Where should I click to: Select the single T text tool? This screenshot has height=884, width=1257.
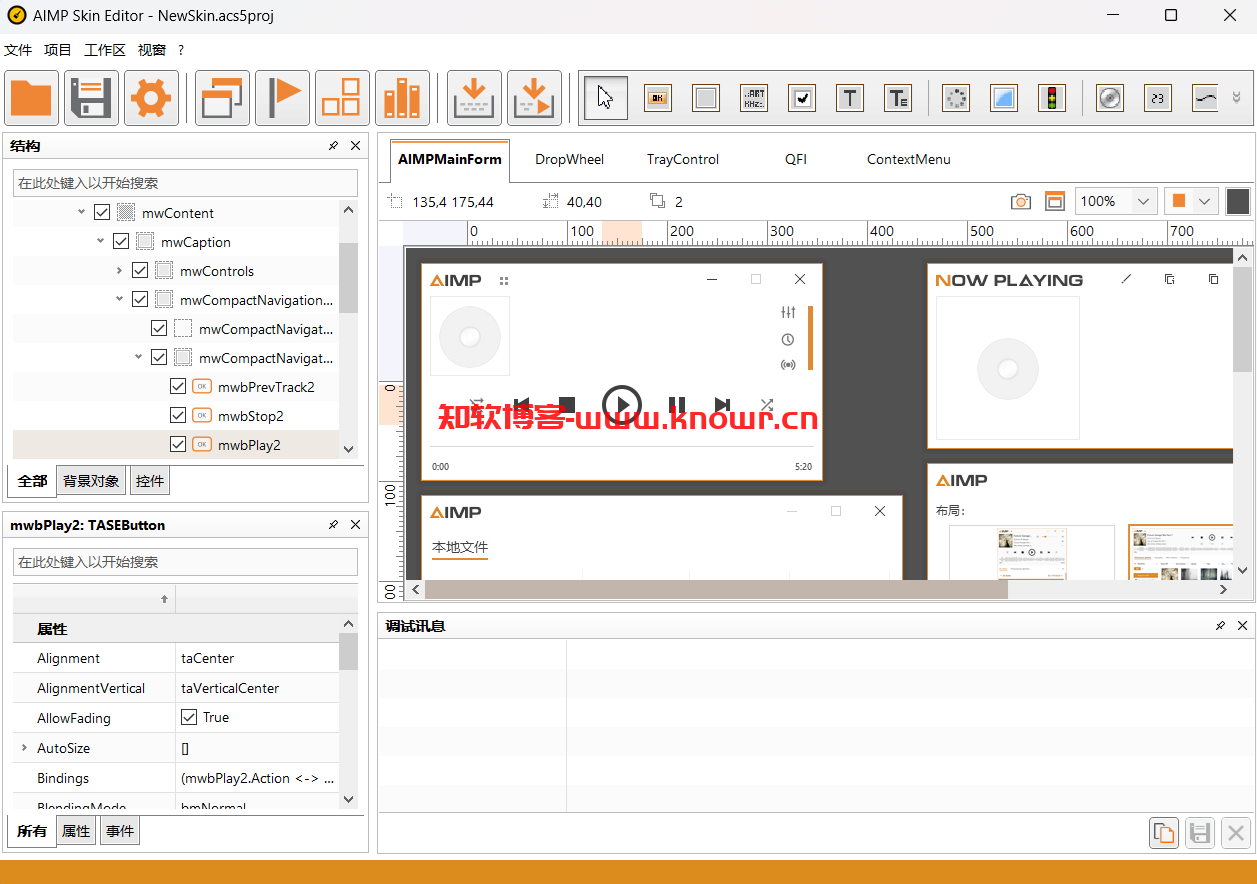[x=850, y=98]
